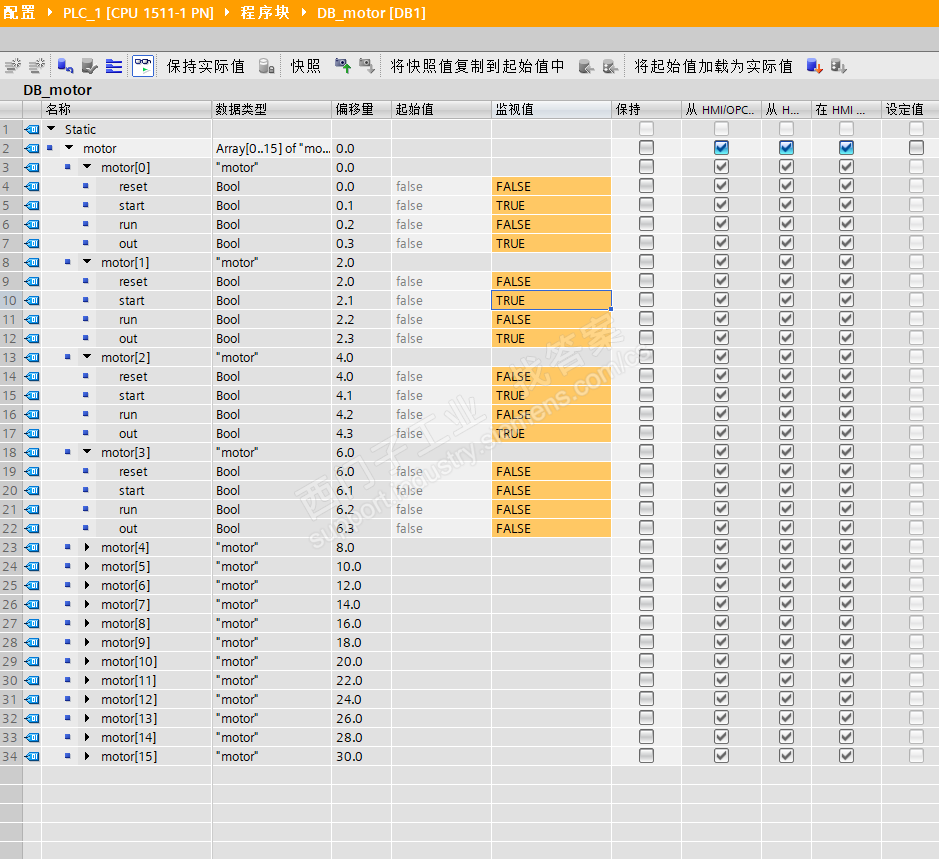
Task: Click the red-arrow load start values icon
Action: [814, 66]
